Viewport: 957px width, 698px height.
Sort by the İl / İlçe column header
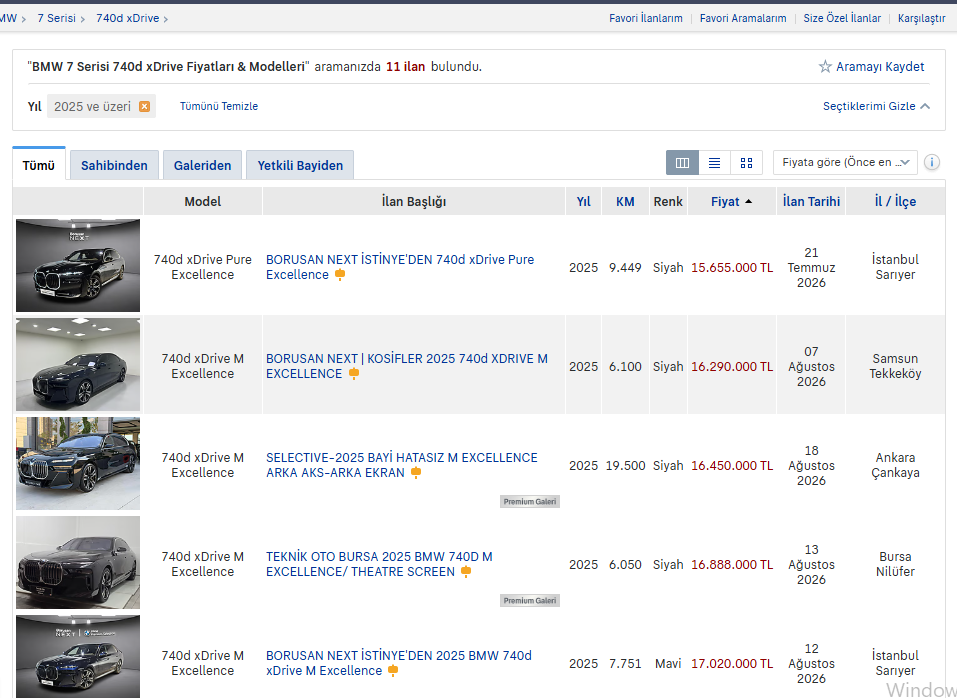tap(895, 201)
